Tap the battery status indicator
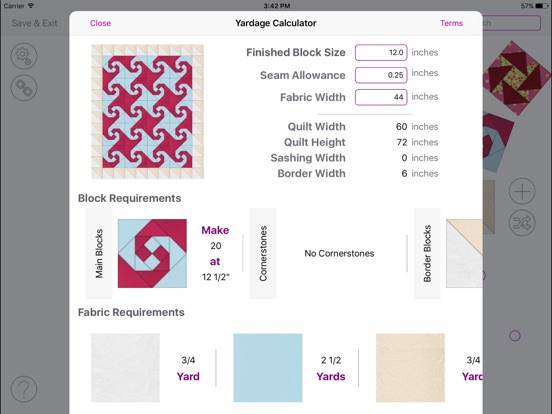 pos(541,6)
